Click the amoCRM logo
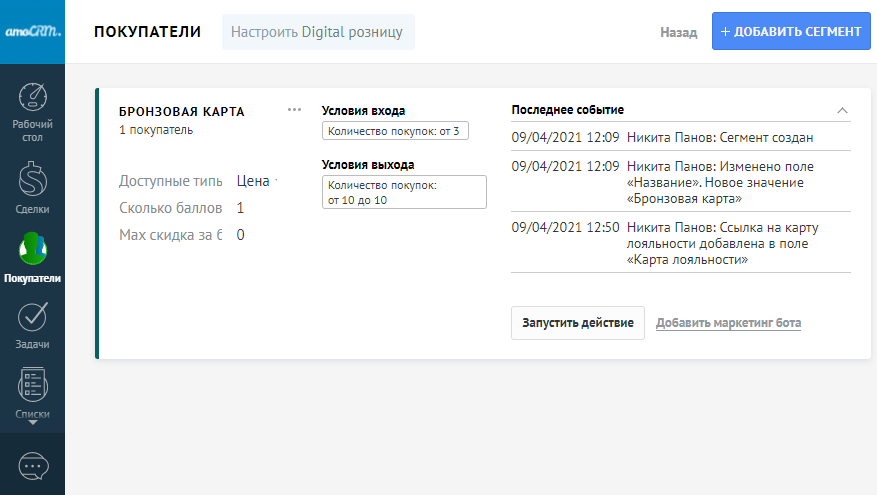 [32, 31]
